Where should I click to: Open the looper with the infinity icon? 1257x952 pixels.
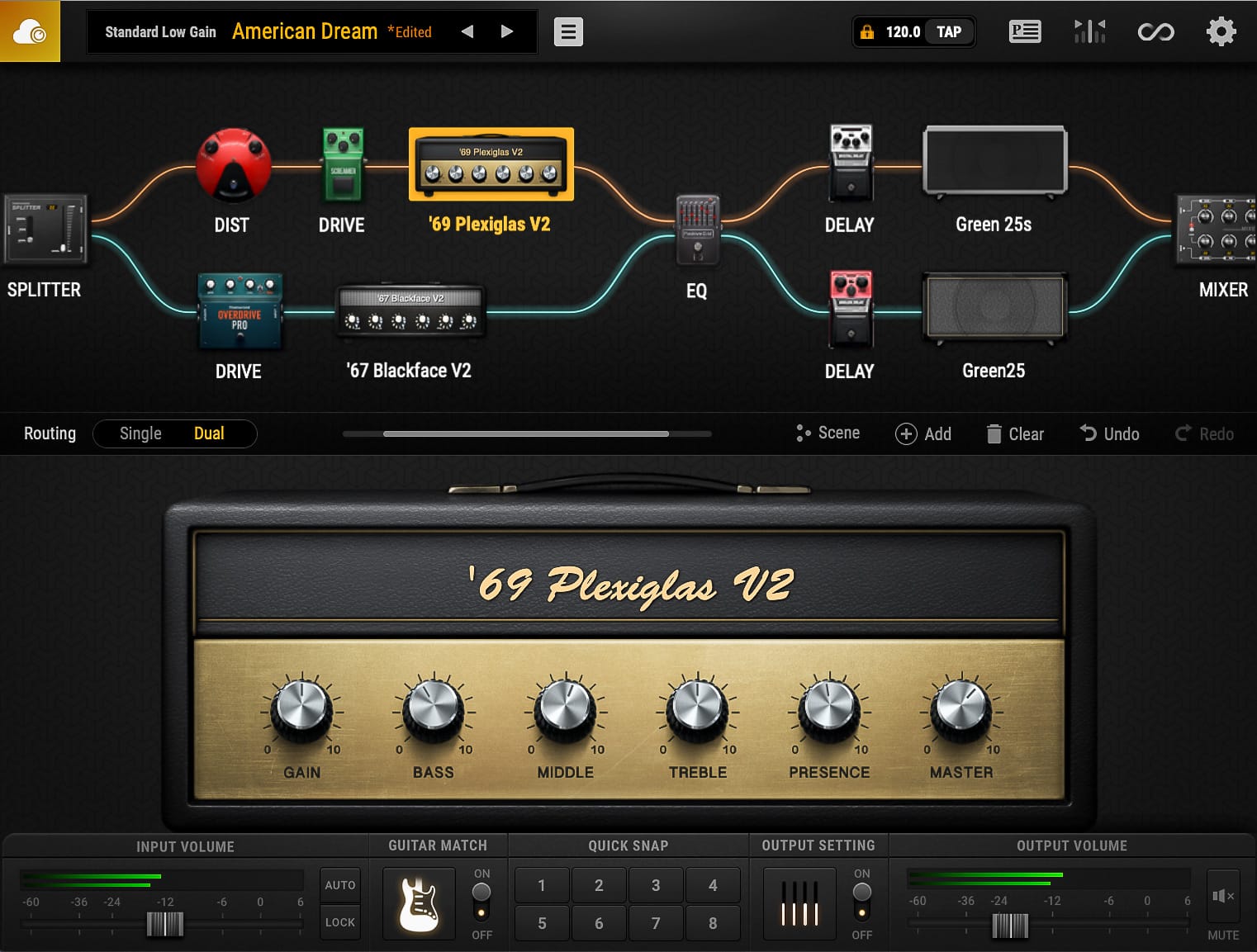[x=1156, y=31]
